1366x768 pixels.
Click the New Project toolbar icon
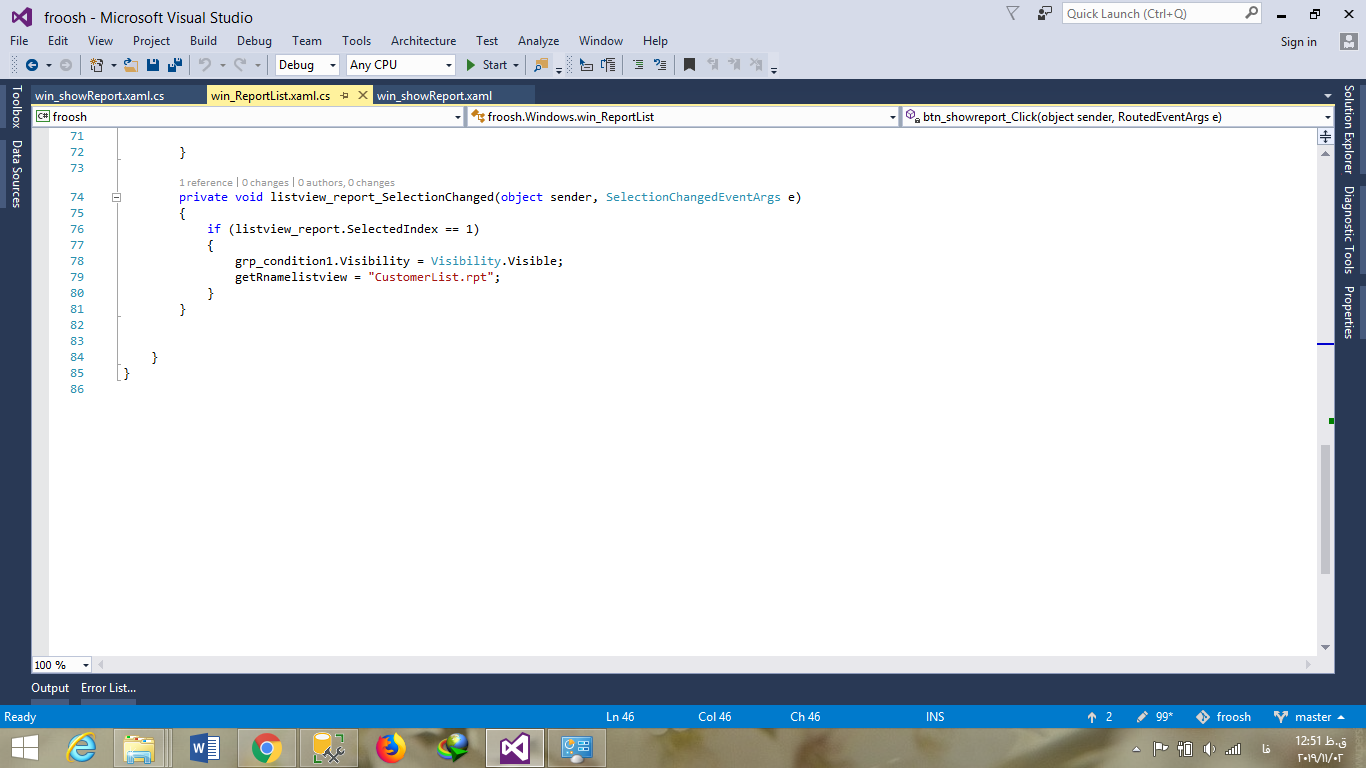(x=97, y=65)
